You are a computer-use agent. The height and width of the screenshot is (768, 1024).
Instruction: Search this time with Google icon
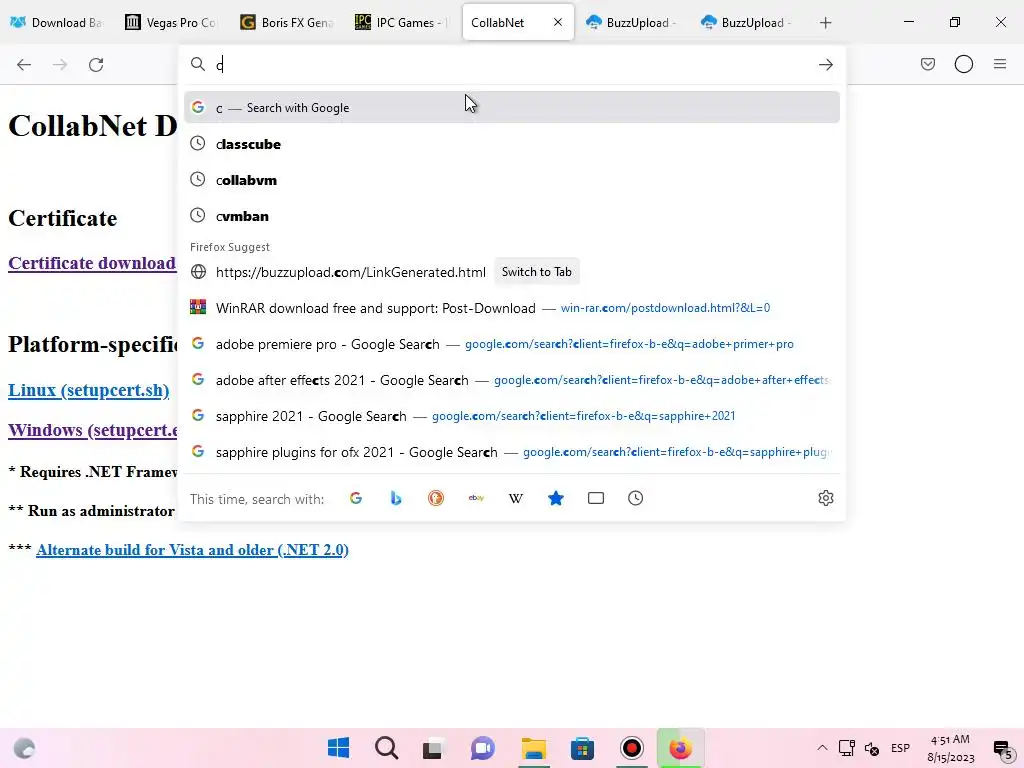pos(356,498)
